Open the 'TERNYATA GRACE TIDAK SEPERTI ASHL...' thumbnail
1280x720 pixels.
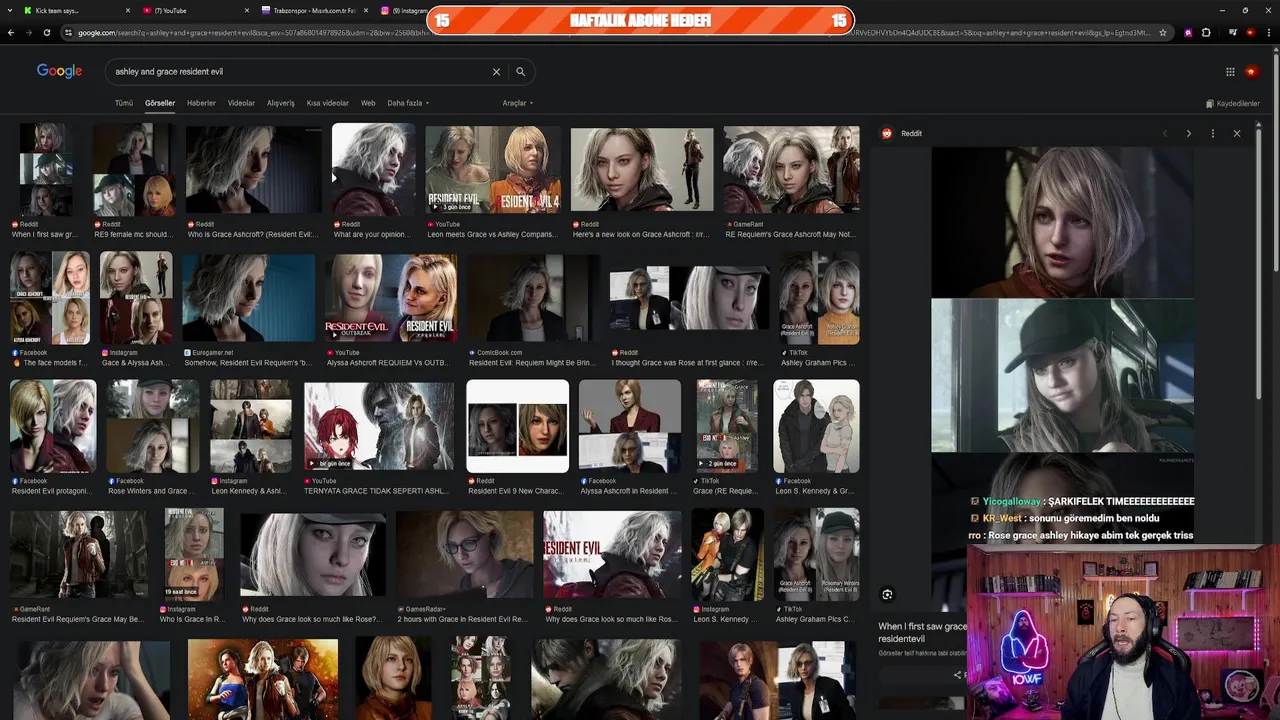[x=378, y=426]
